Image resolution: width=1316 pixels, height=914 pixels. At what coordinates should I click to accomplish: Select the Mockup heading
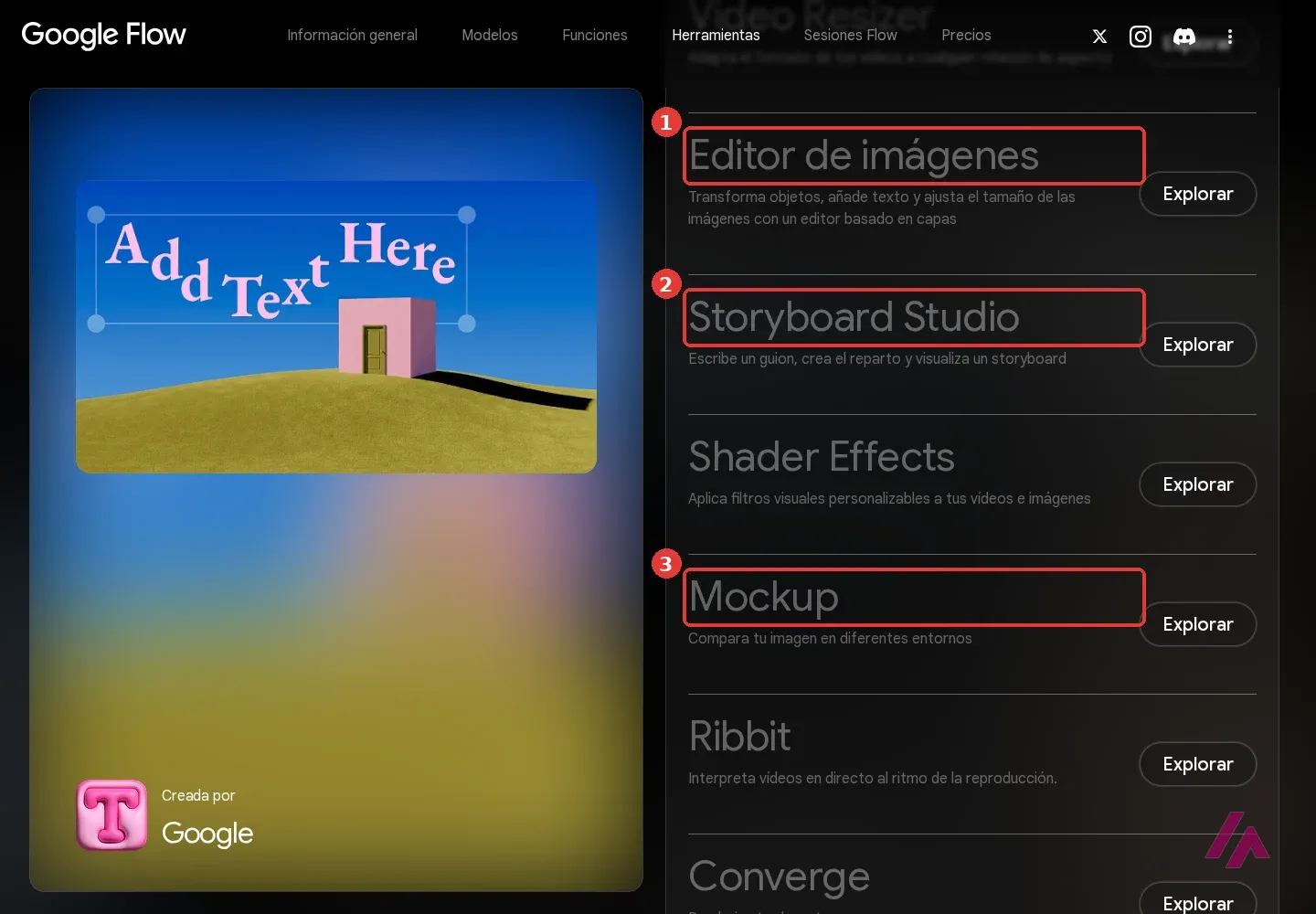pyautogui.click(x=763, y=597)
